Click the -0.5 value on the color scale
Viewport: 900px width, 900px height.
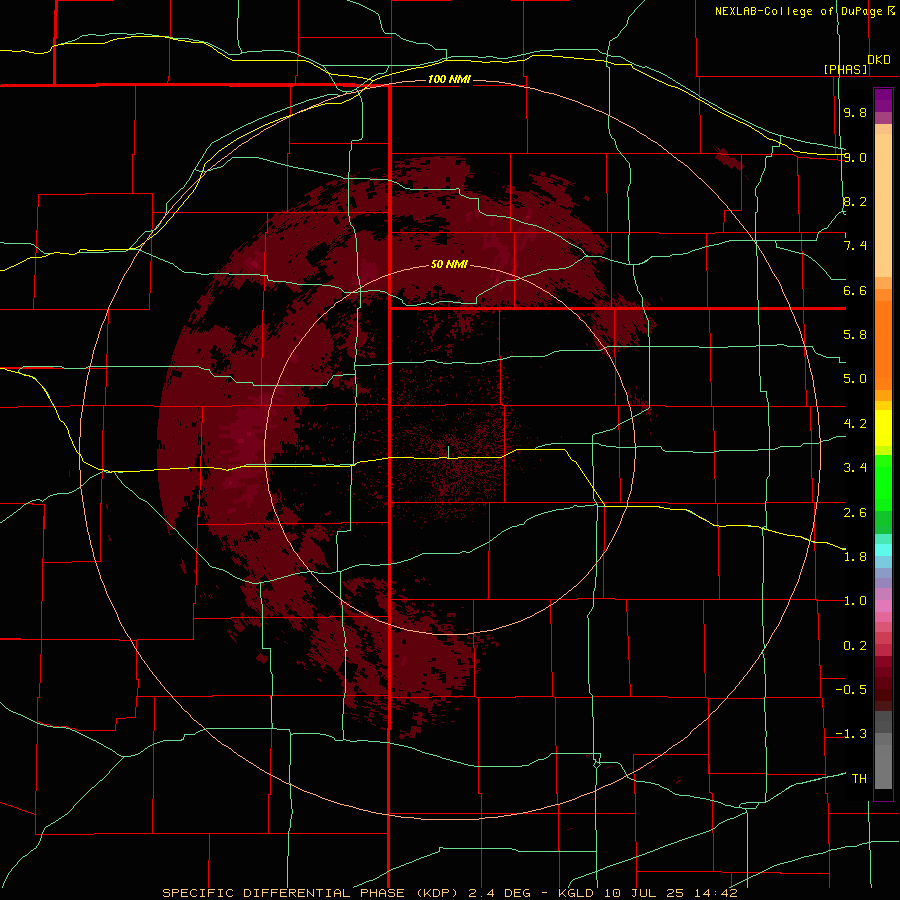(851, 690)
